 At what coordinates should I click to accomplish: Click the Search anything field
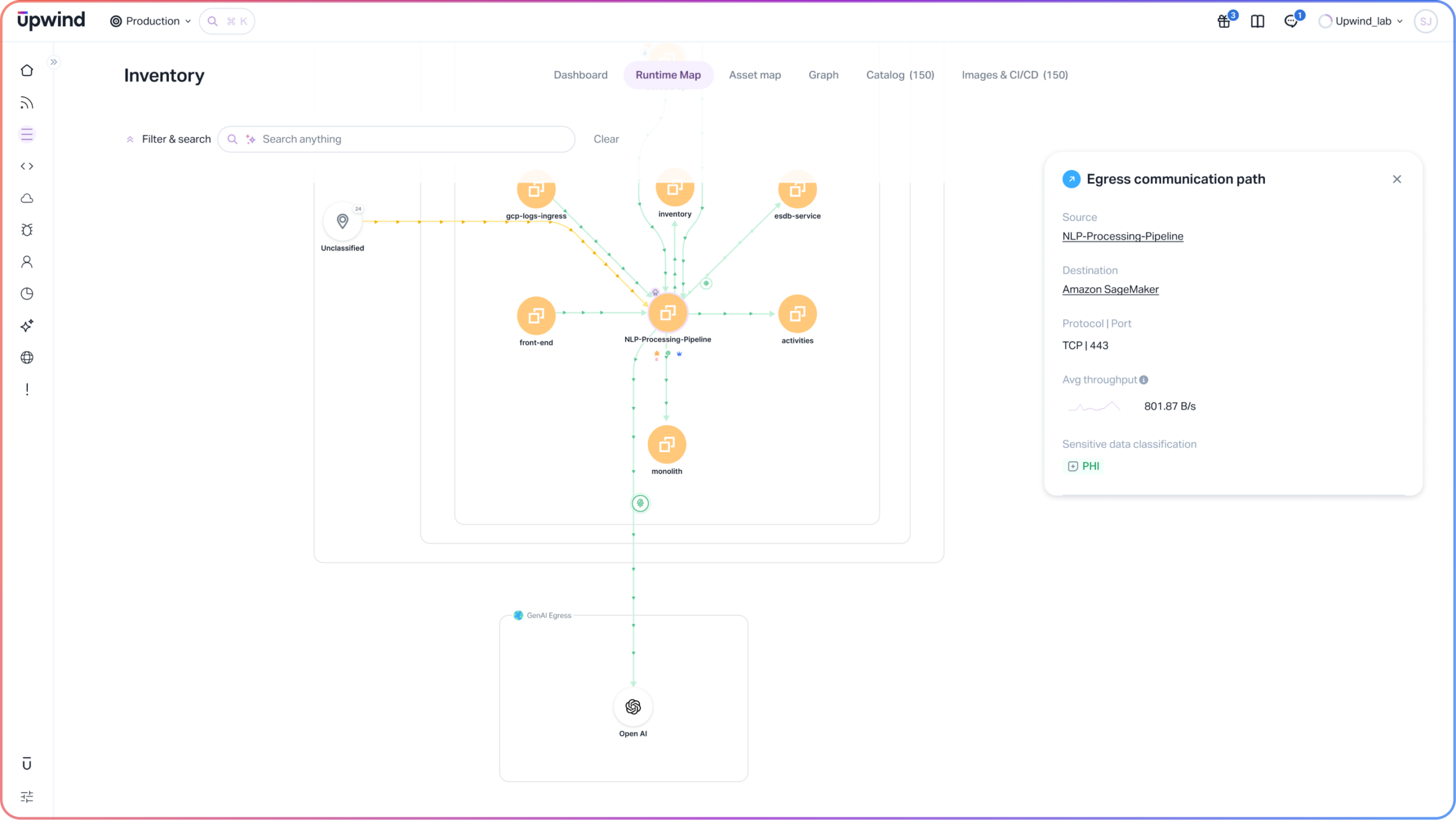click(396, 139)
